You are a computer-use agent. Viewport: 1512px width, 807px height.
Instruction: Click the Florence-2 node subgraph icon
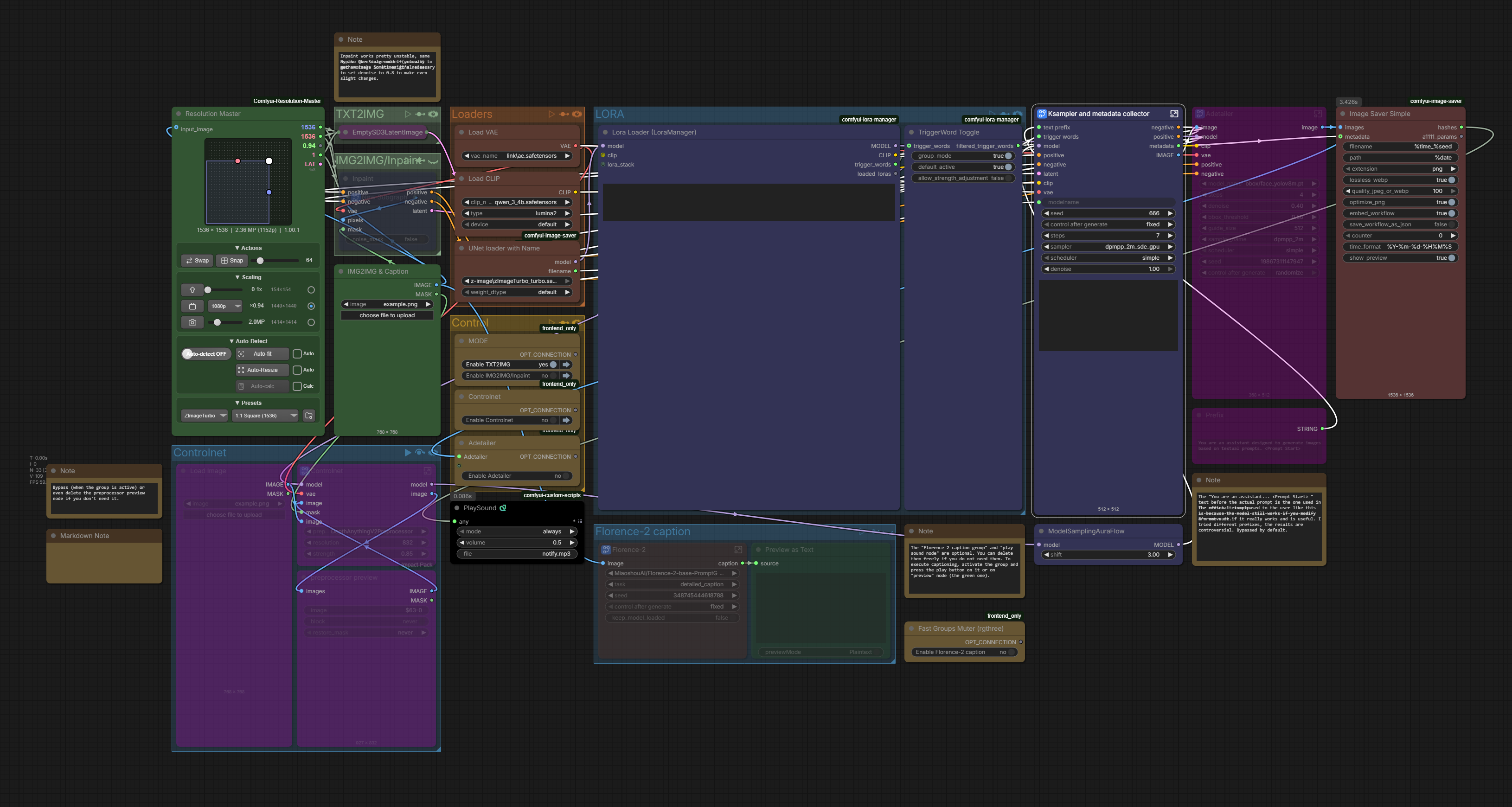click(606, 550)
